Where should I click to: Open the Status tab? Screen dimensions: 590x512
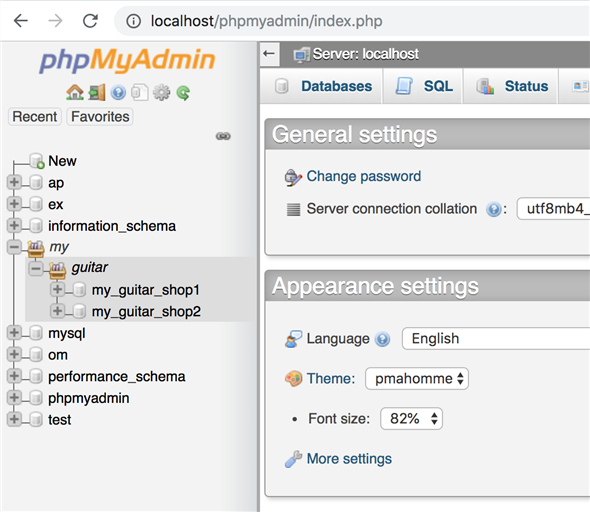click(511, 86)
